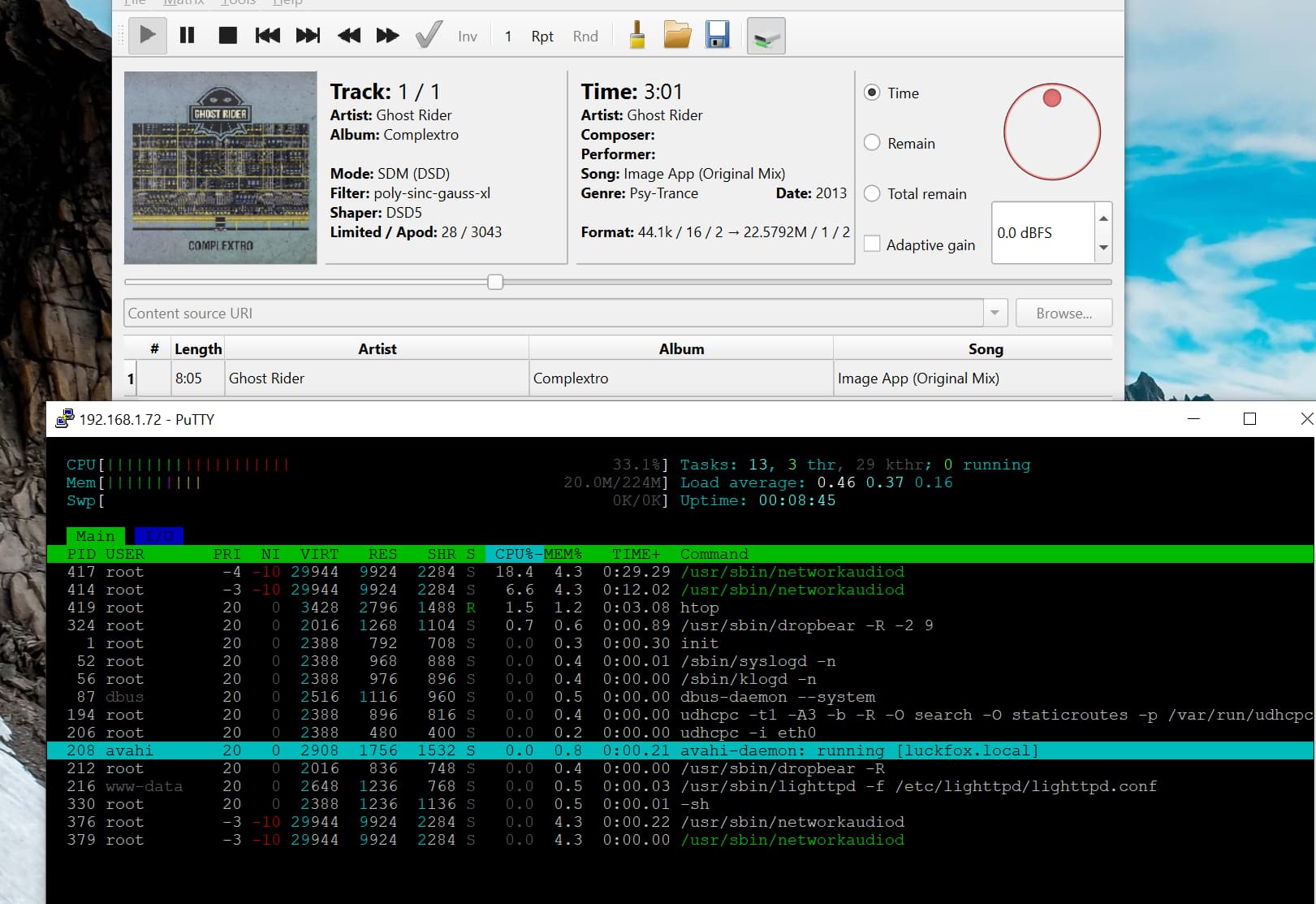Increase volume with the dBFS up arrow

(x=1103, y=218)
